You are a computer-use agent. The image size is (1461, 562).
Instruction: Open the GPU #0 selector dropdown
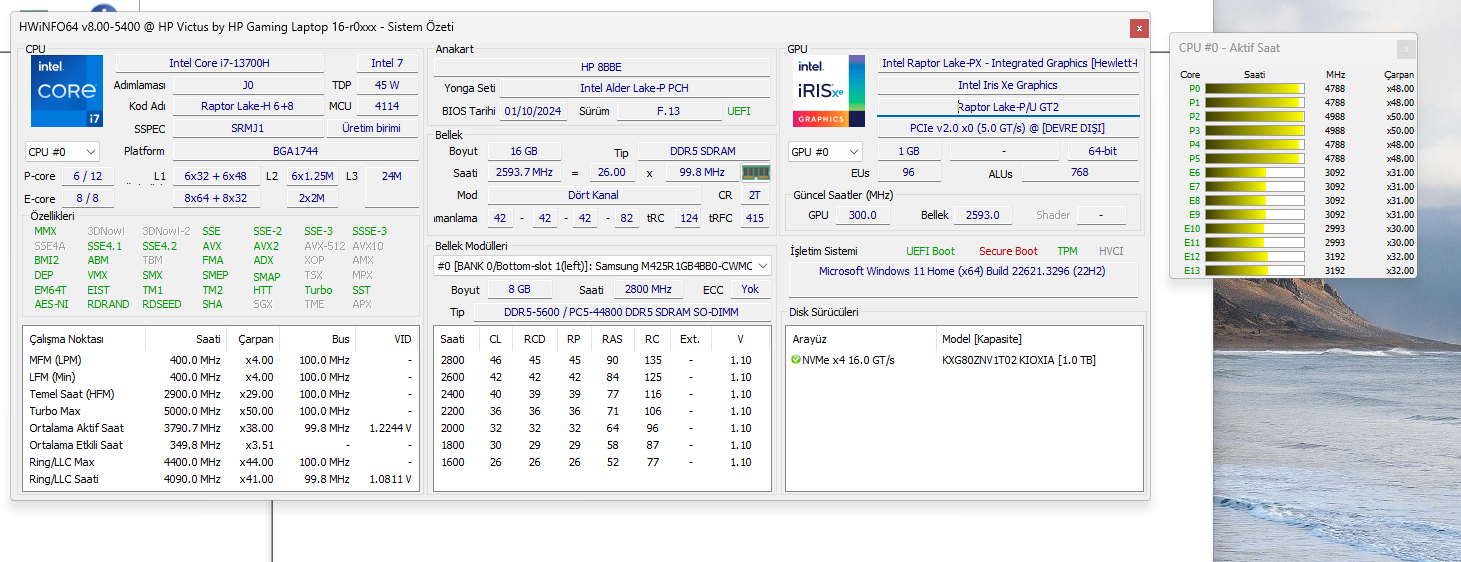(x=825, y=152)
